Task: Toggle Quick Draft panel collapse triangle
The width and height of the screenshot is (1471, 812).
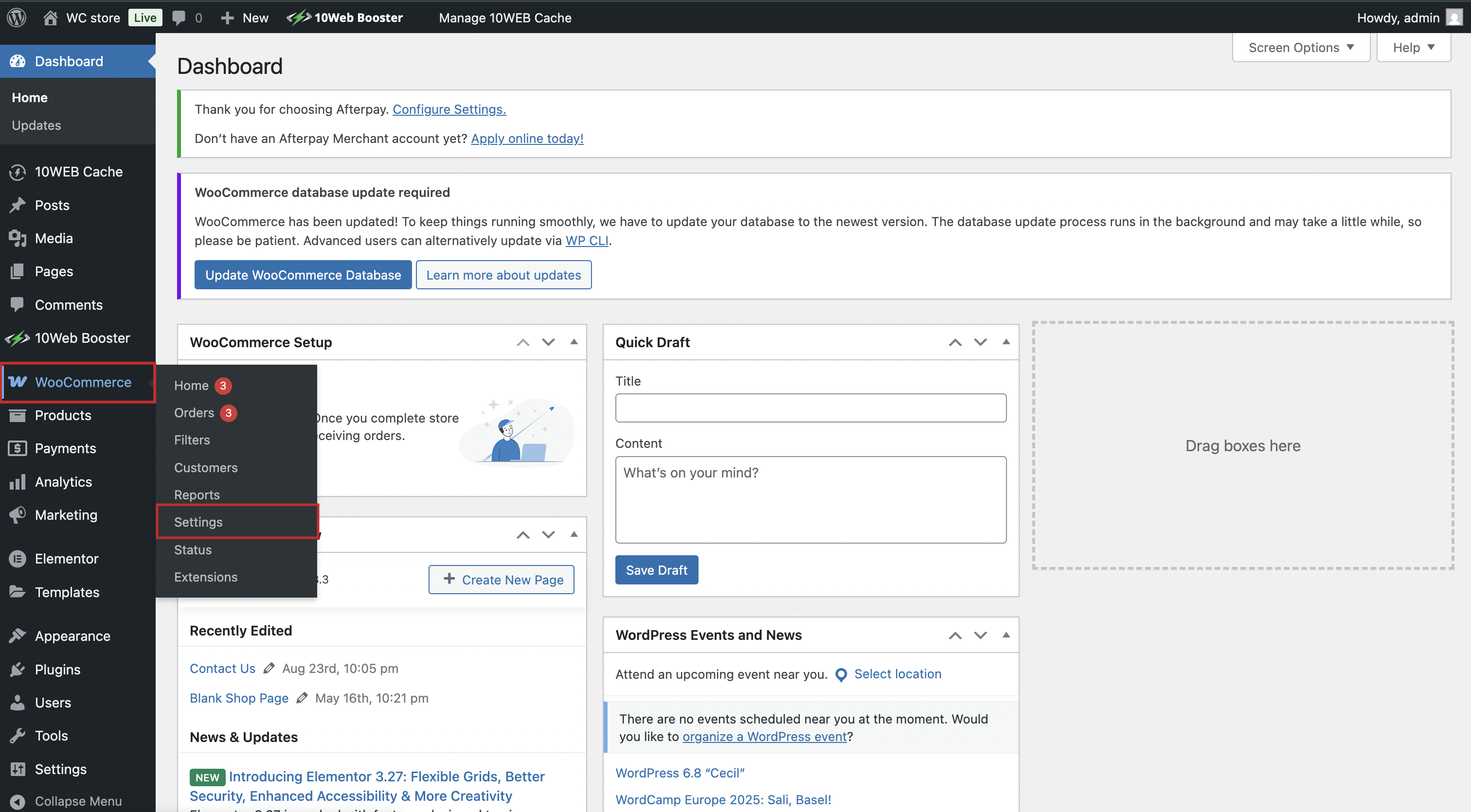Action: click(x=1005, y=342)
